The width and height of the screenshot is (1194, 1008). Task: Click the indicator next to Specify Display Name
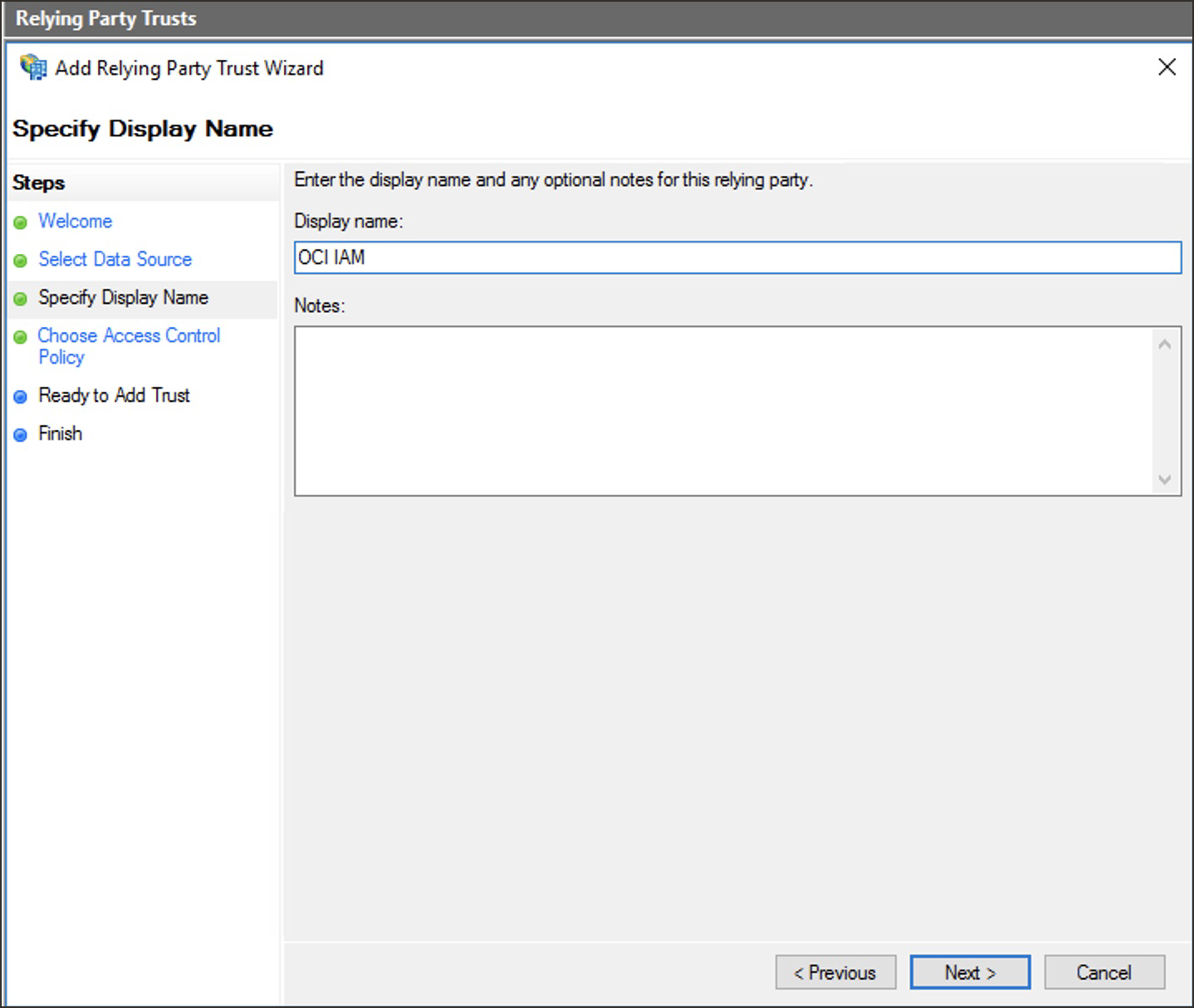(20, 298)
